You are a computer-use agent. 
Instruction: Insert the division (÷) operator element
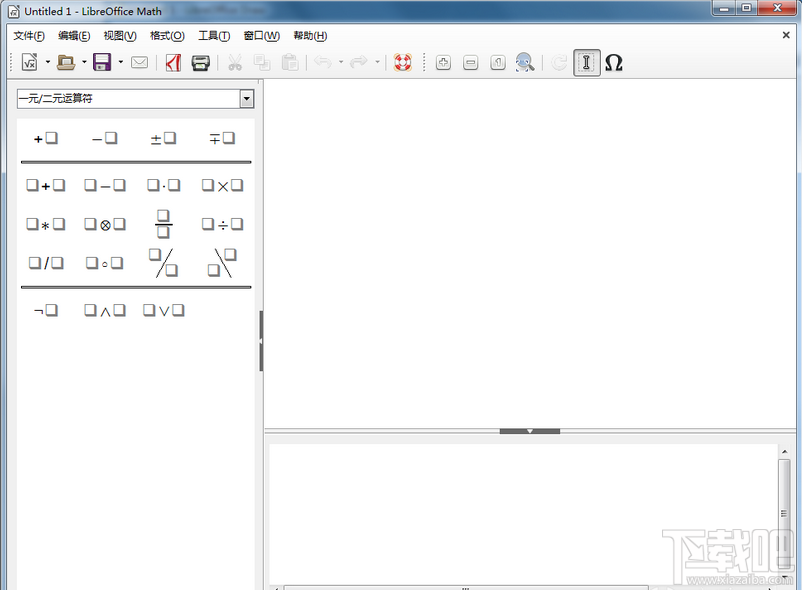click(222, 223)
